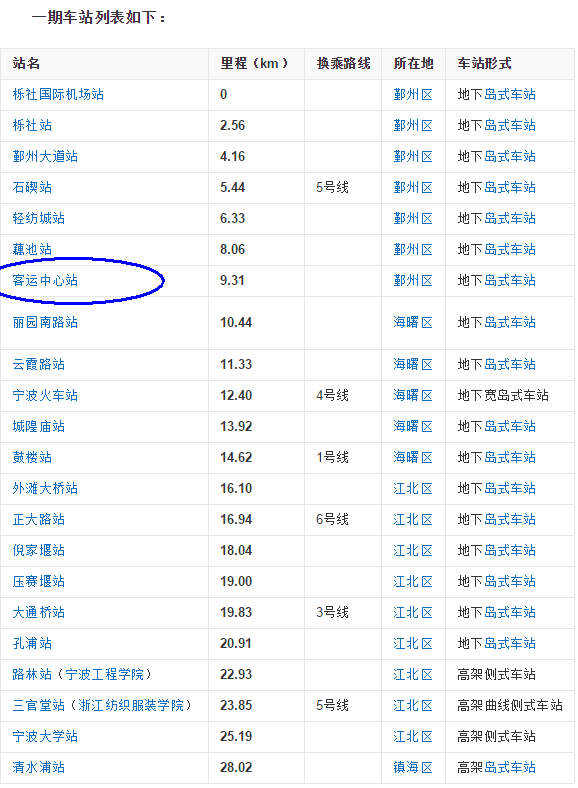Open 鄞州区 link in 栎社国际机场站 row
This screenshot has height=788, width=578.
[413, 94]
